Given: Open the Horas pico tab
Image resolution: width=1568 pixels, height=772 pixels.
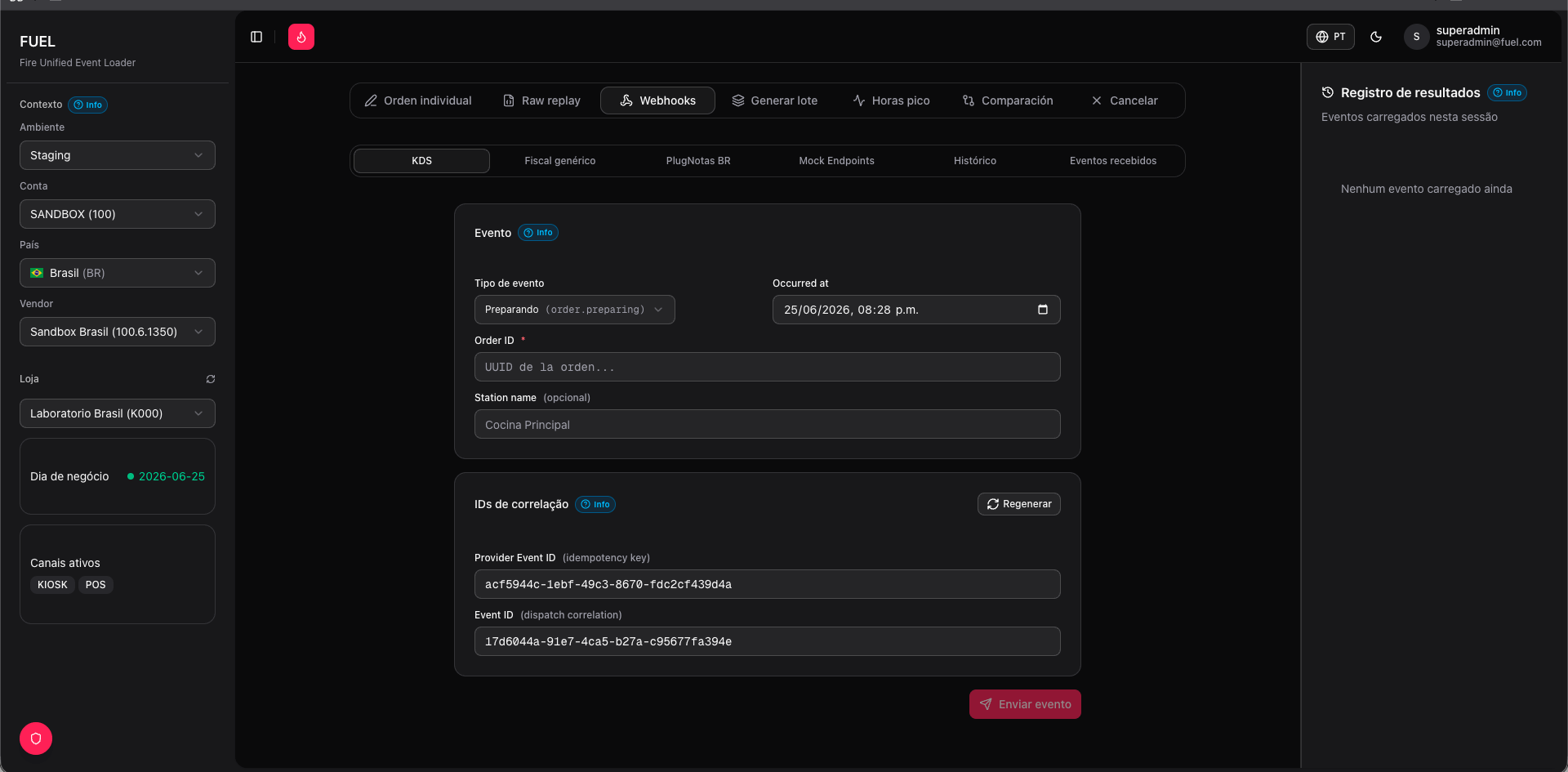Looking at the screenshot, I should click(891, 100).
